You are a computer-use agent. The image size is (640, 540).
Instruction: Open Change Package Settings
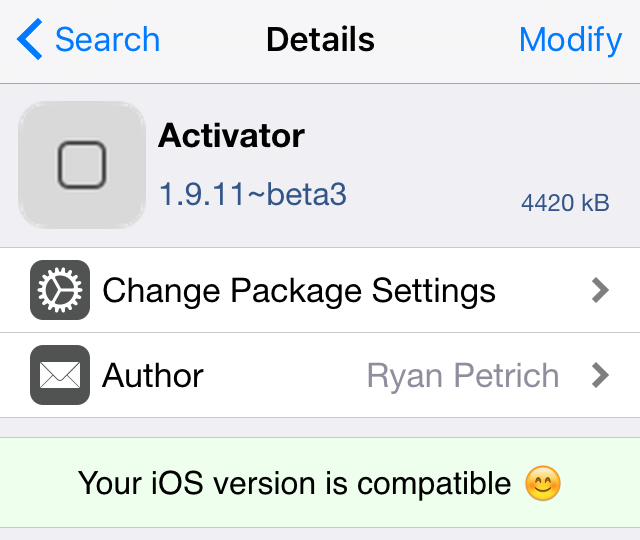pyautogui.click(x=298, y=291)
